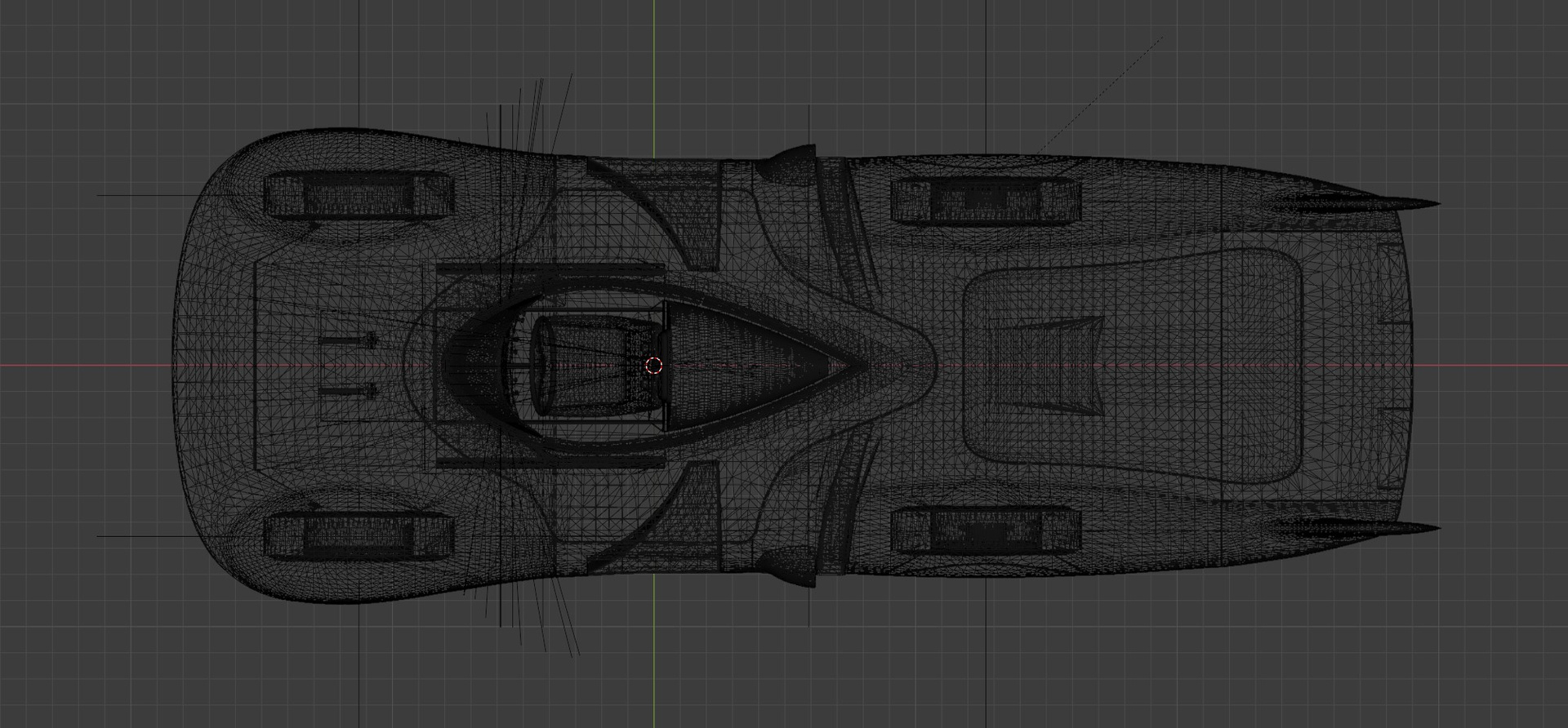Click the red X axis line left of the car

coord(82,365)
